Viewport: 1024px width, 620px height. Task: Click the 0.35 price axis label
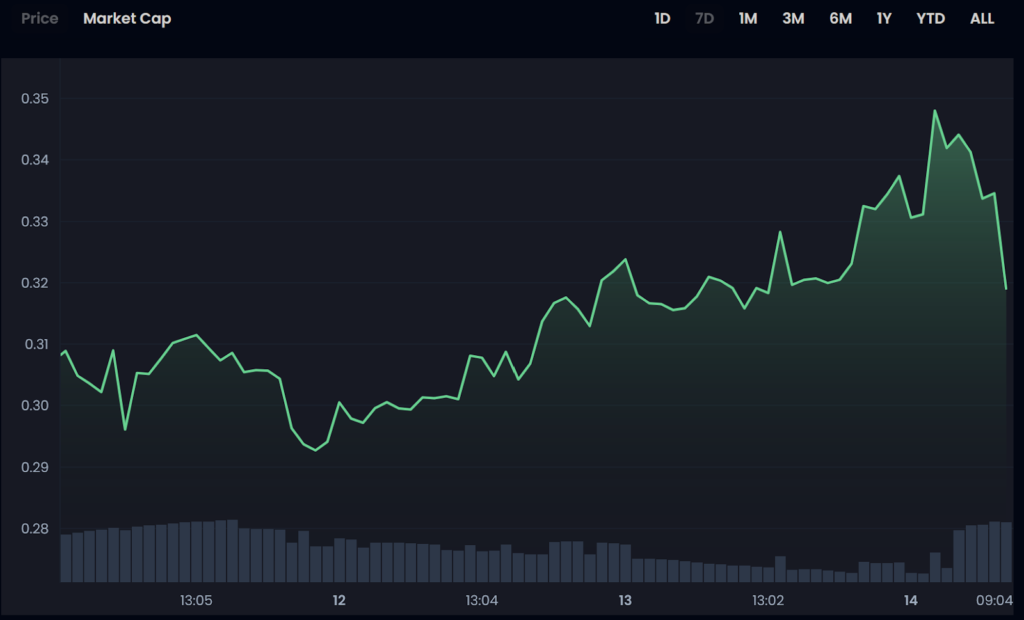(35, 99)
